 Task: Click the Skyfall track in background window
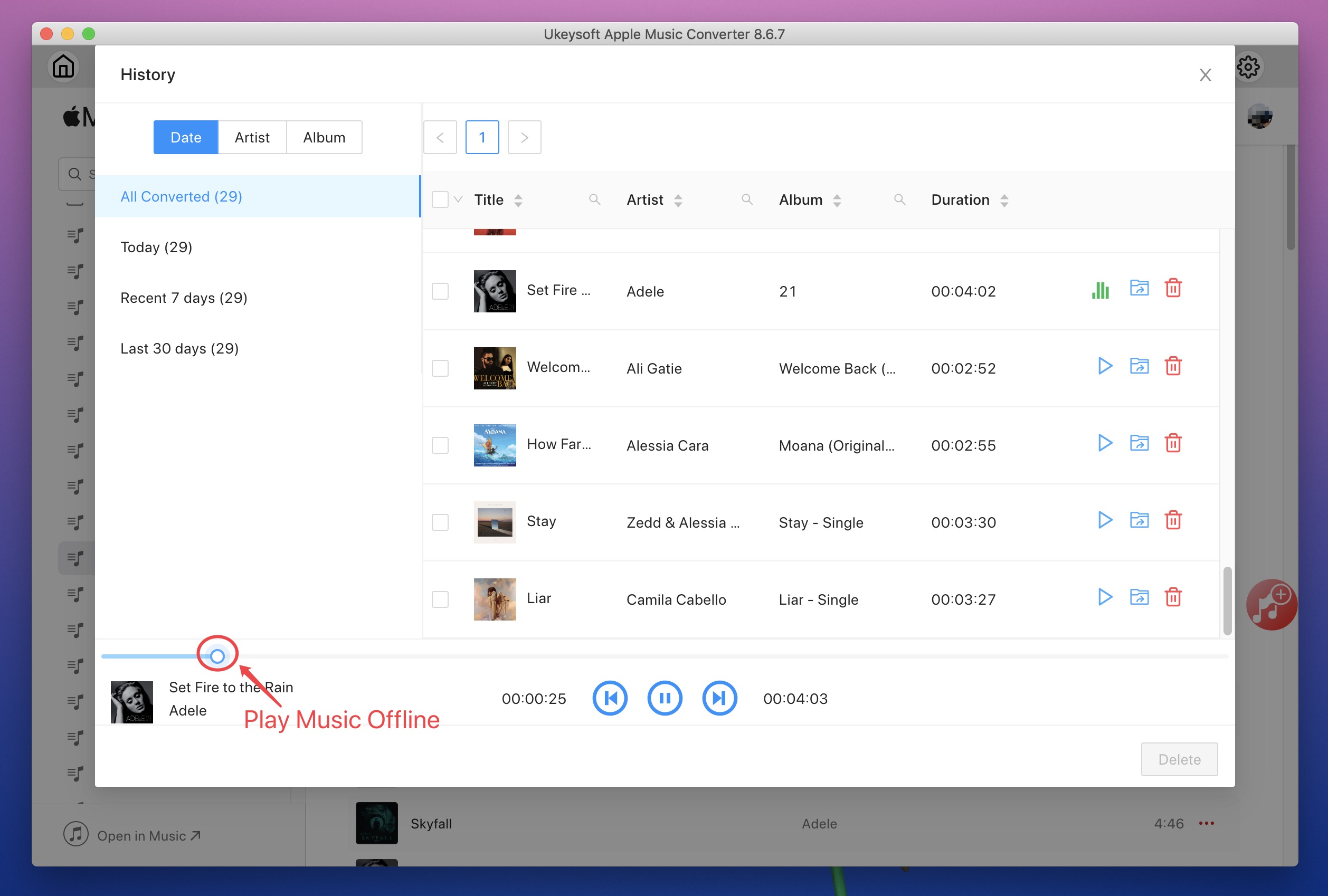point(431,823)
